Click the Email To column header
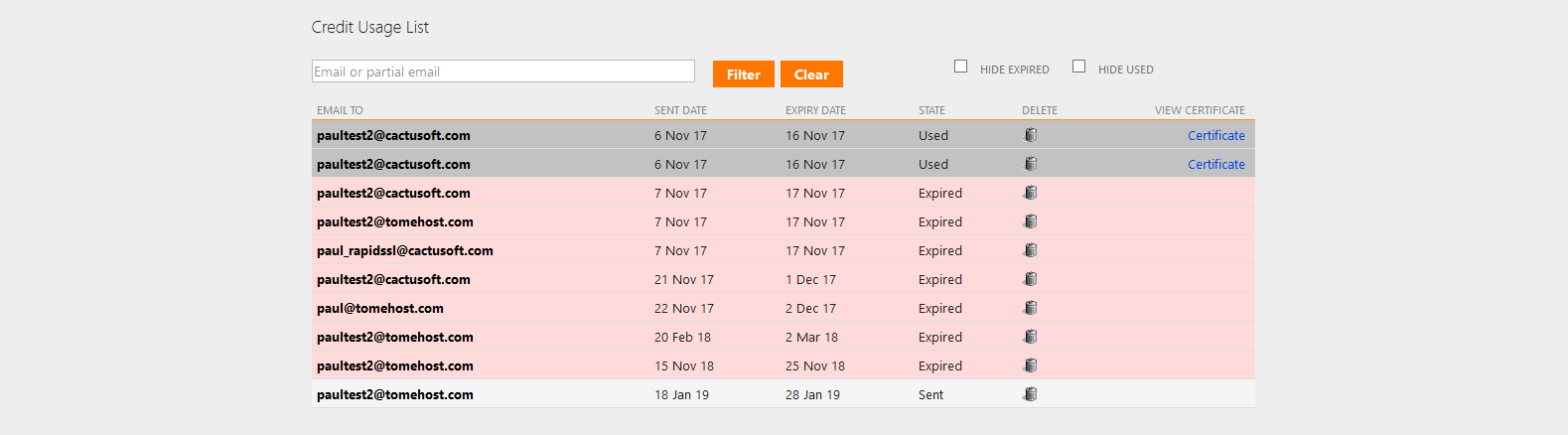 (340, 110)
